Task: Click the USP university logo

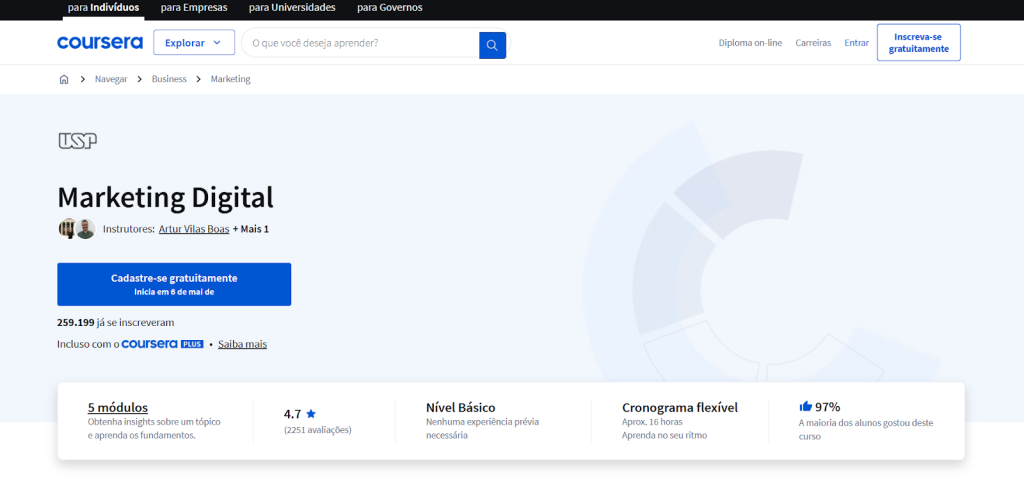Action: point(78,140)
